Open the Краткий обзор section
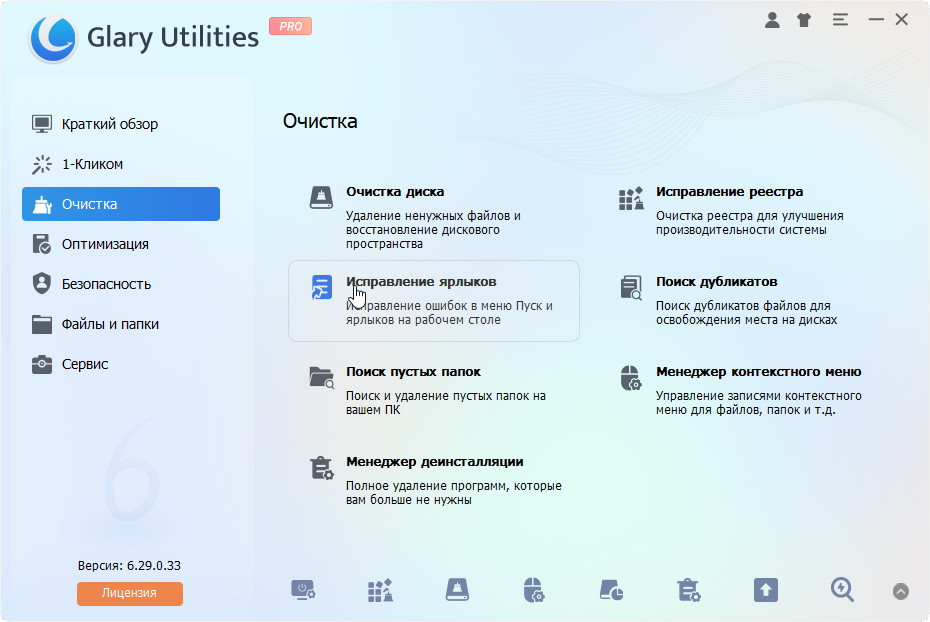 point(121,124)
